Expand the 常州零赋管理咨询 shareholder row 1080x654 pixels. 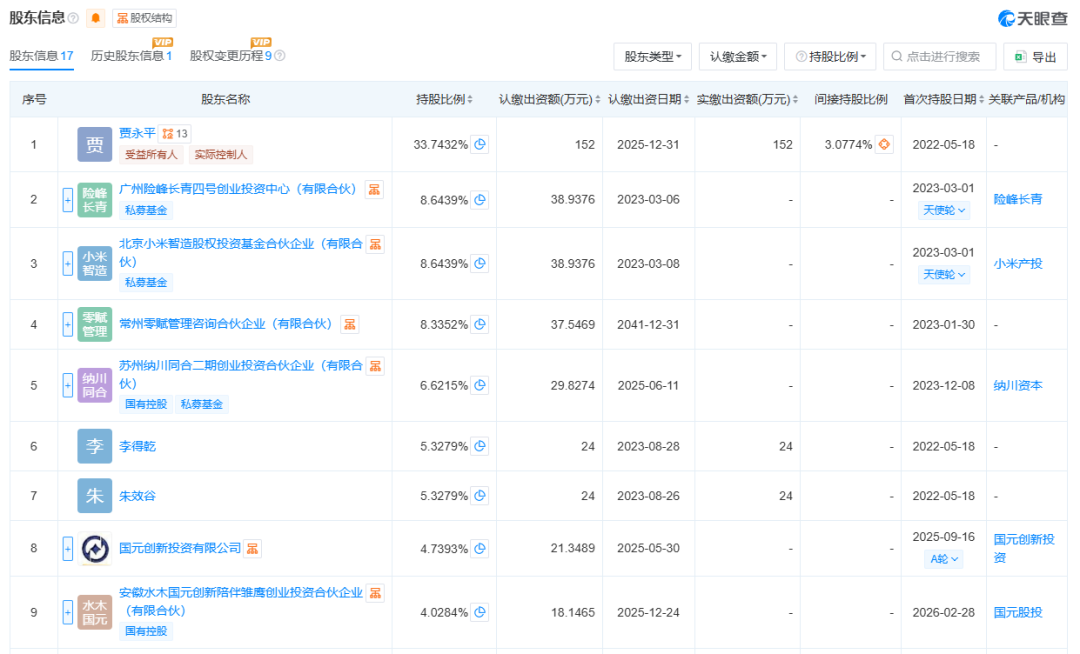(x=68, y=324)
